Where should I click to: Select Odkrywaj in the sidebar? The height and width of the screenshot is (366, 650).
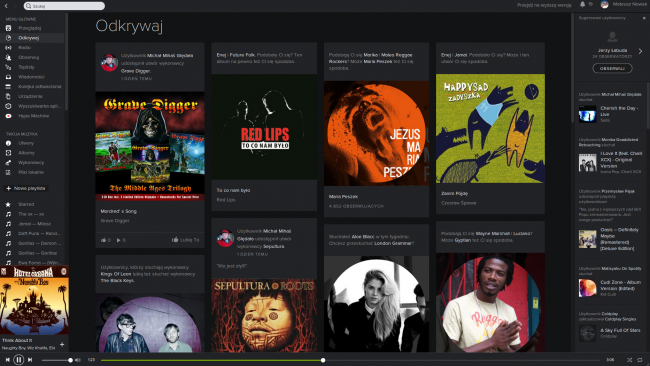[x=29, y=38]
